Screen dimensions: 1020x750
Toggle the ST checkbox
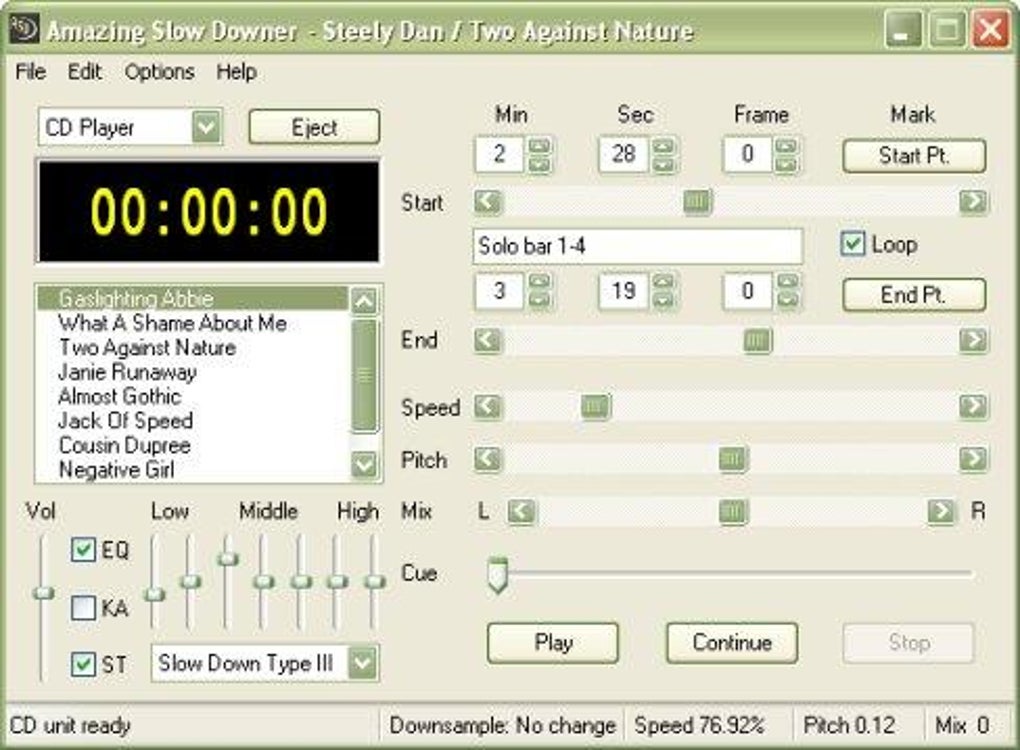83,664
